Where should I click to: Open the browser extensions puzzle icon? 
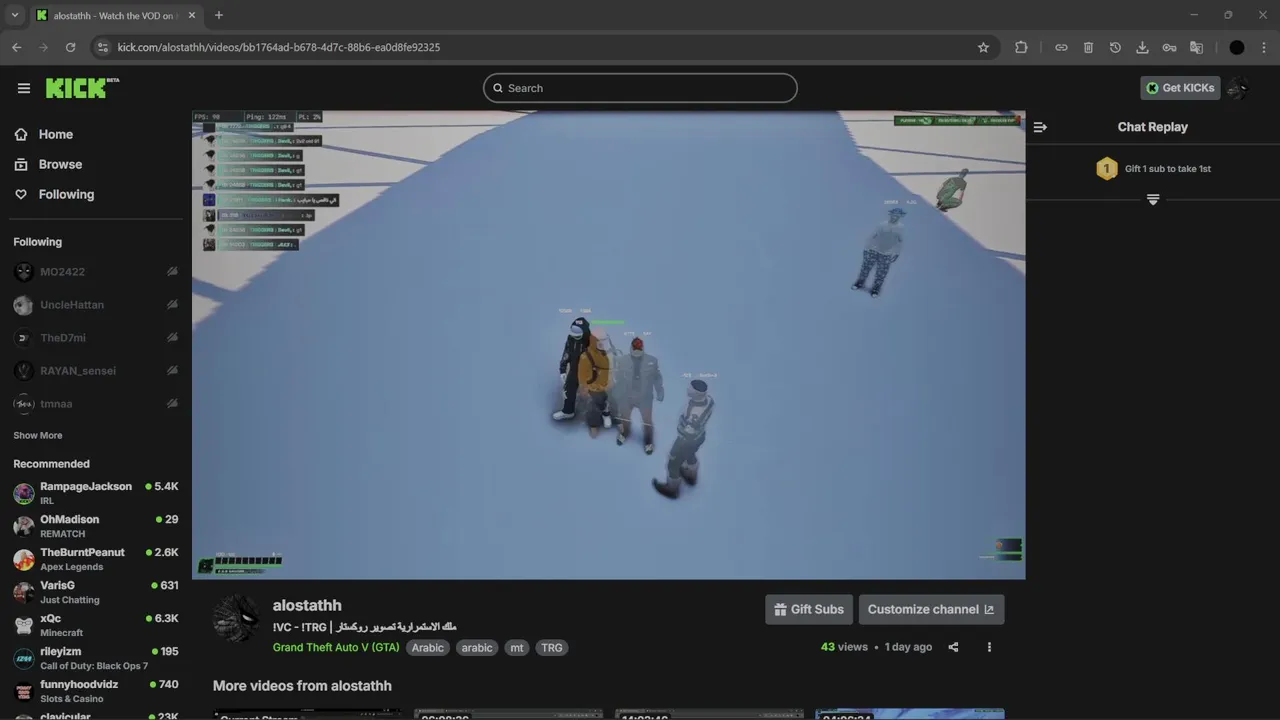tap(1021, 47)
